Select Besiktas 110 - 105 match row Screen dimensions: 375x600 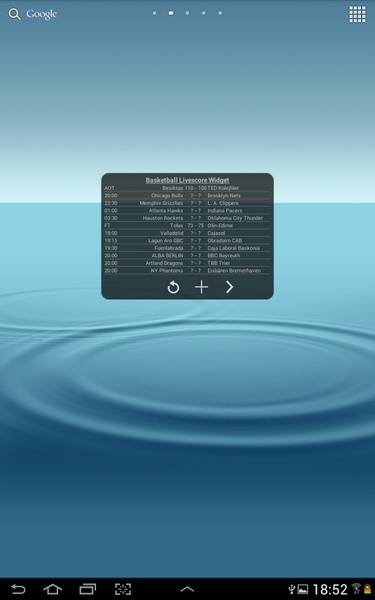[x=187, y=188]
